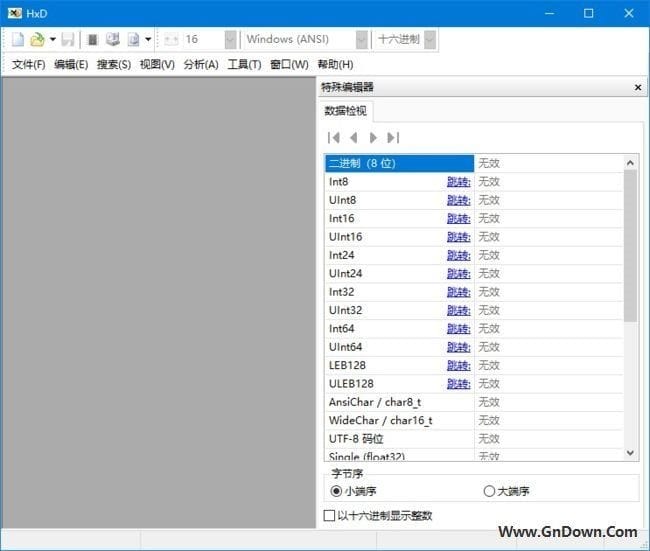Click the 跳转 link for UInt16
Screen dimensions: 650x551
[x=458, y=237]
